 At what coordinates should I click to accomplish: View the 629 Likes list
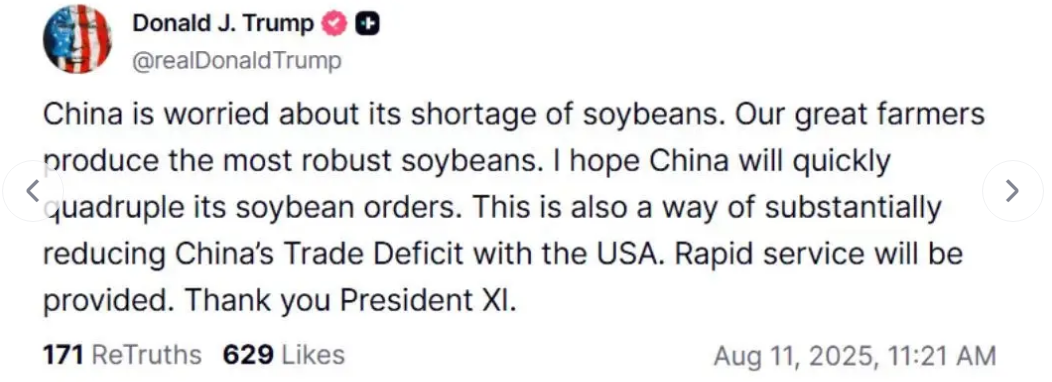(284, 354)
